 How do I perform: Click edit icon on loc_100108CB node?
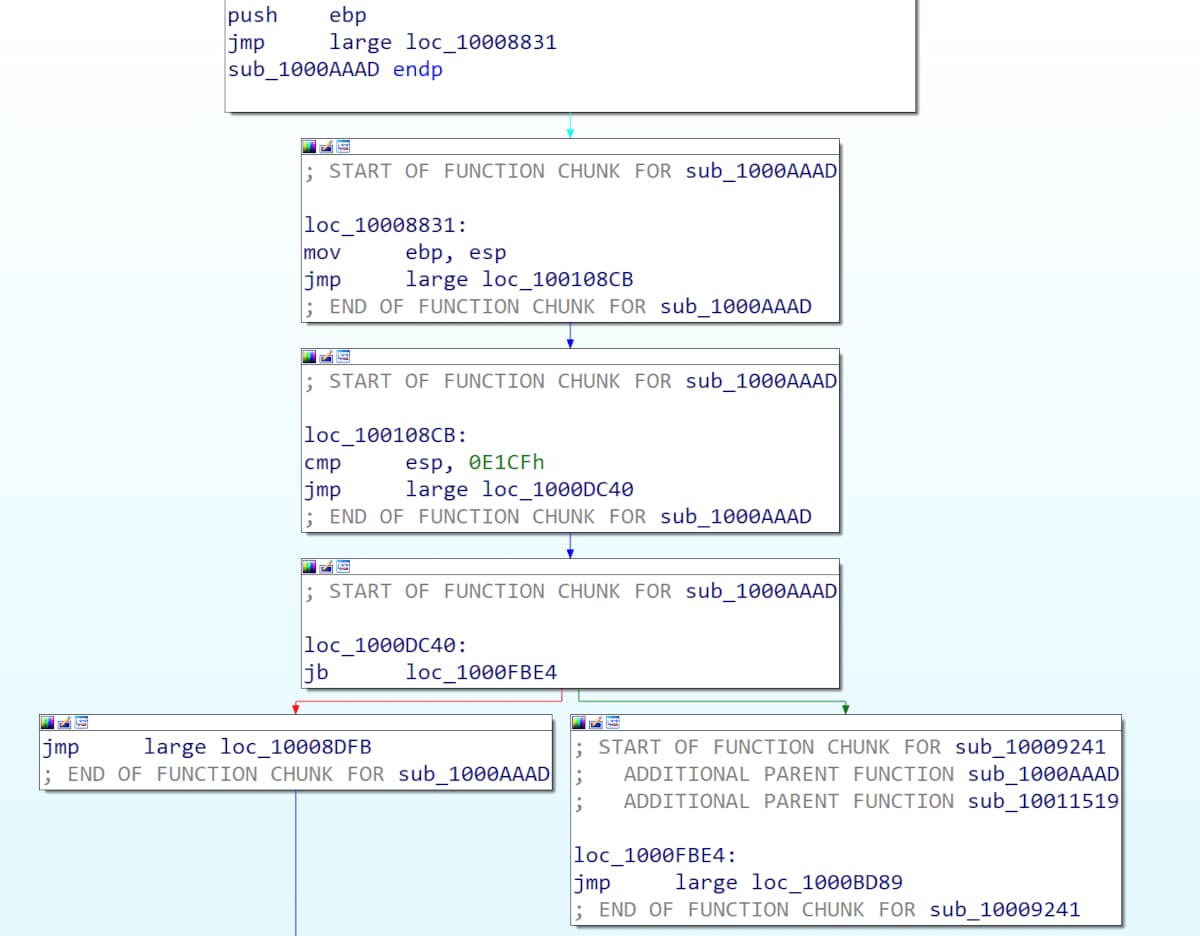coord(326,356)
